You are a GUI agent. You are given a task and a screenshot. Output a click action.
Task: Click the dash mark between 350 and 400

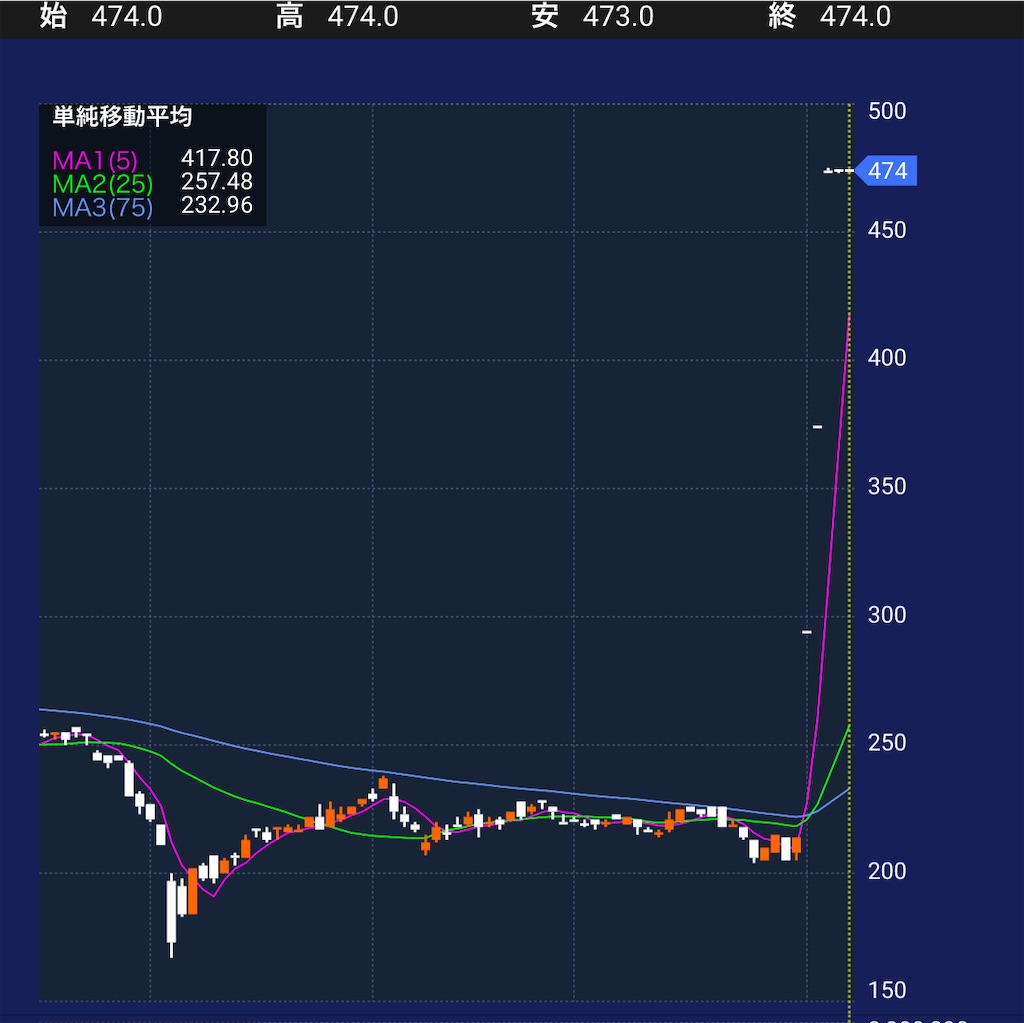(817, 427)
